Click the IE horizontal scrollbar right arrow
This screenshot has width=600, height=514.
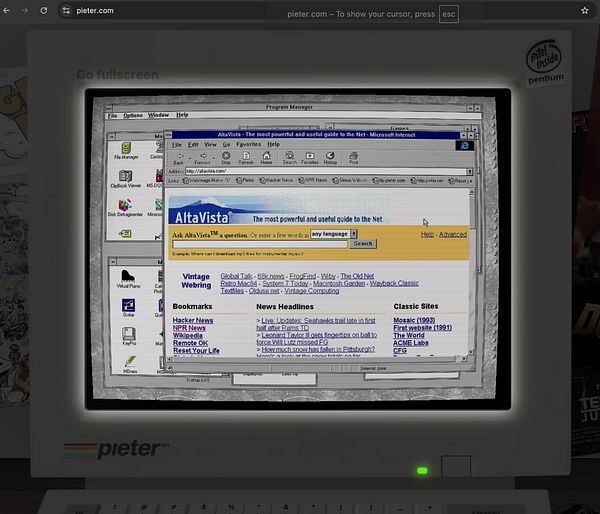(464, 359)
